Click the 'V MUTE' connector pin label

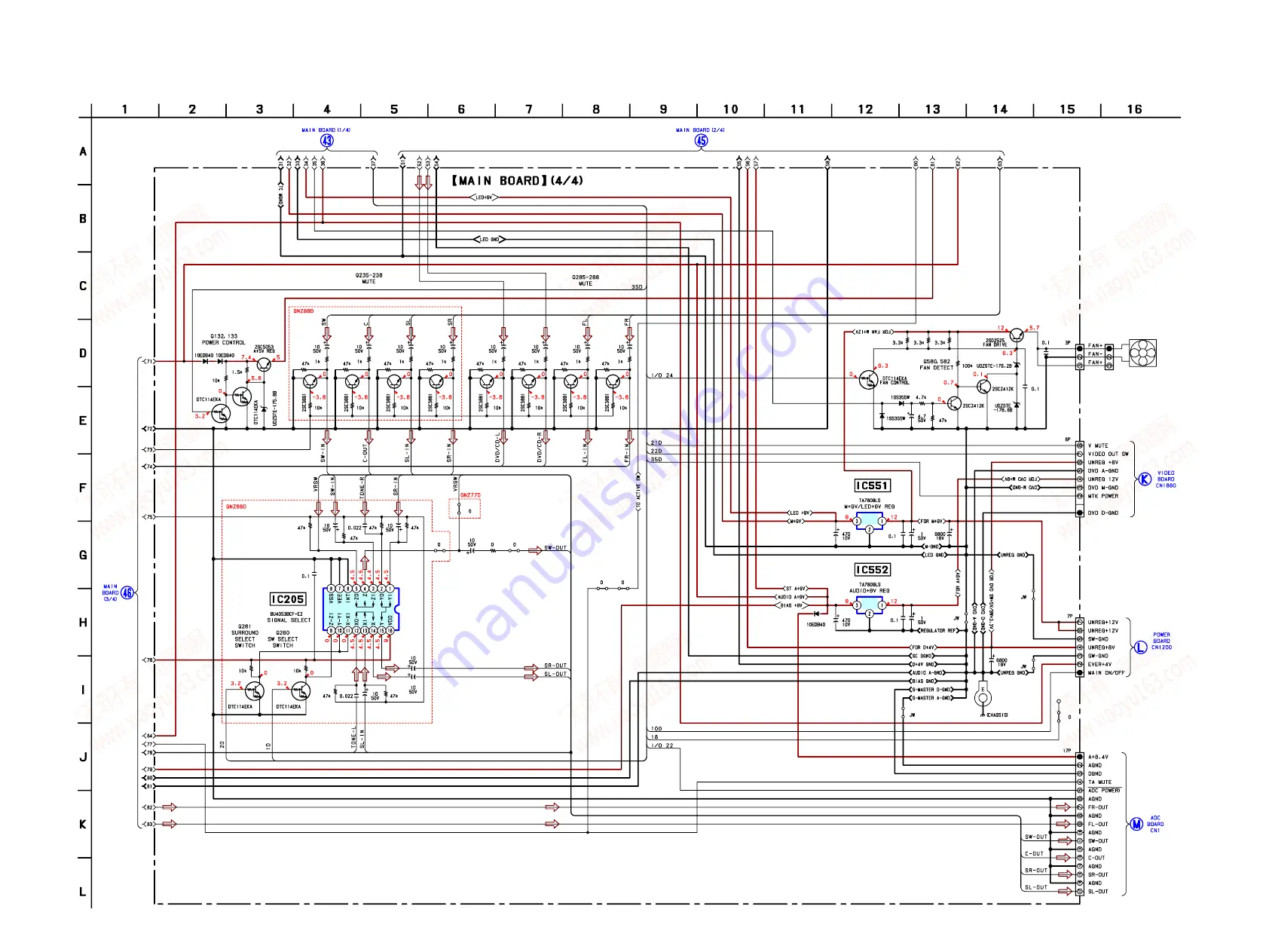(1098, 445)
